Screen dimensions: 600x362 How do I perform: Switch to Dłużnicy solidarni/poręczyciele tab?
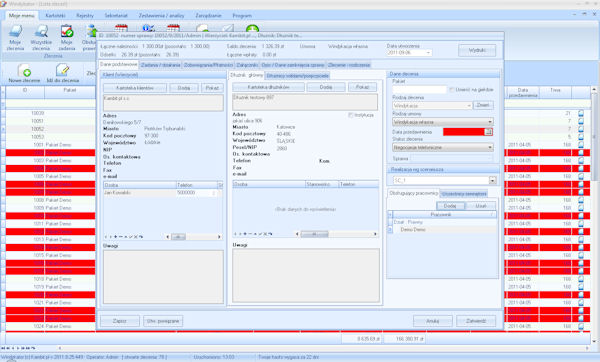coord(297,76)
